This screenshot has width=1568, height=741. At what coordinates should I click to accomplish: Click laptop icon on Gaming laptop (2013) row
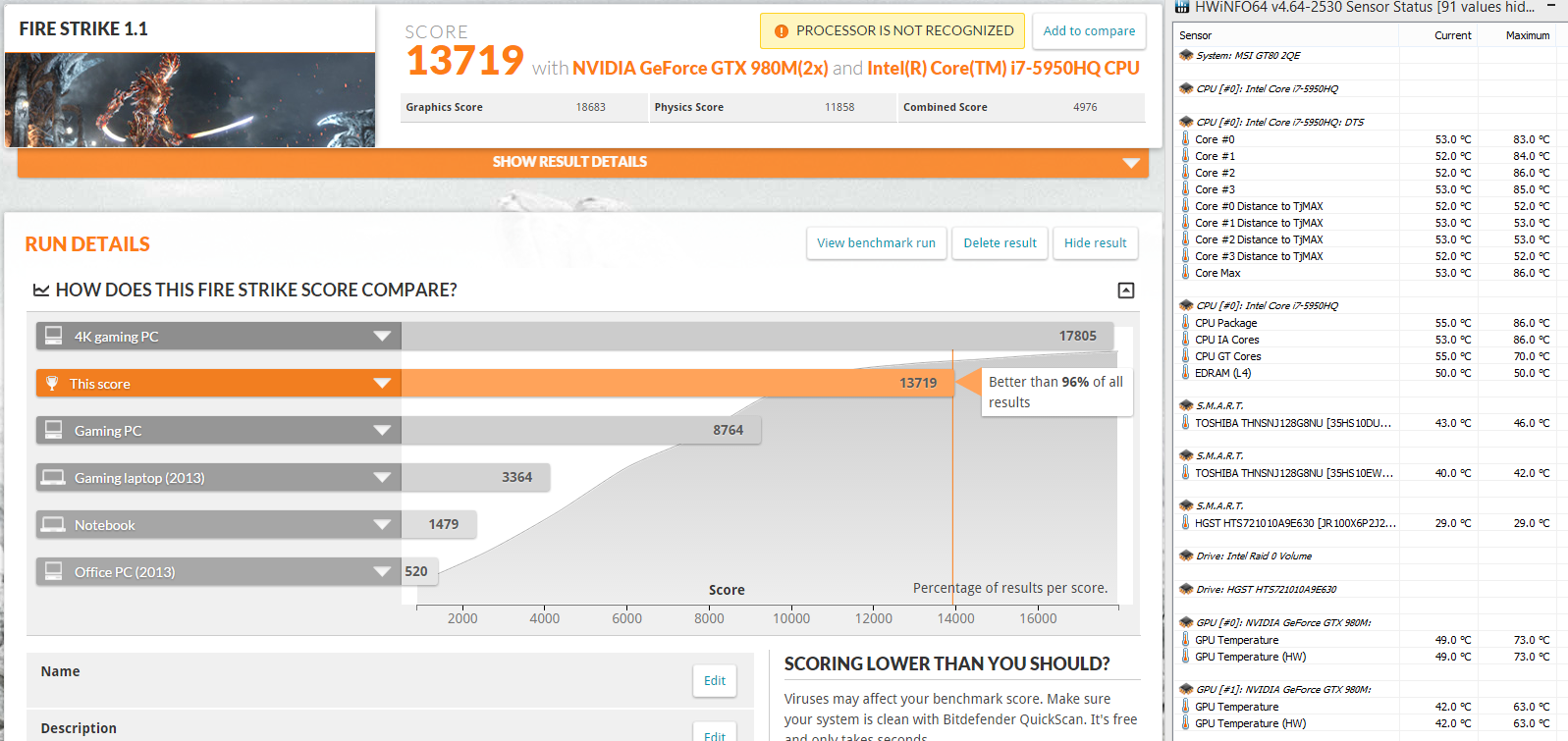53,477
